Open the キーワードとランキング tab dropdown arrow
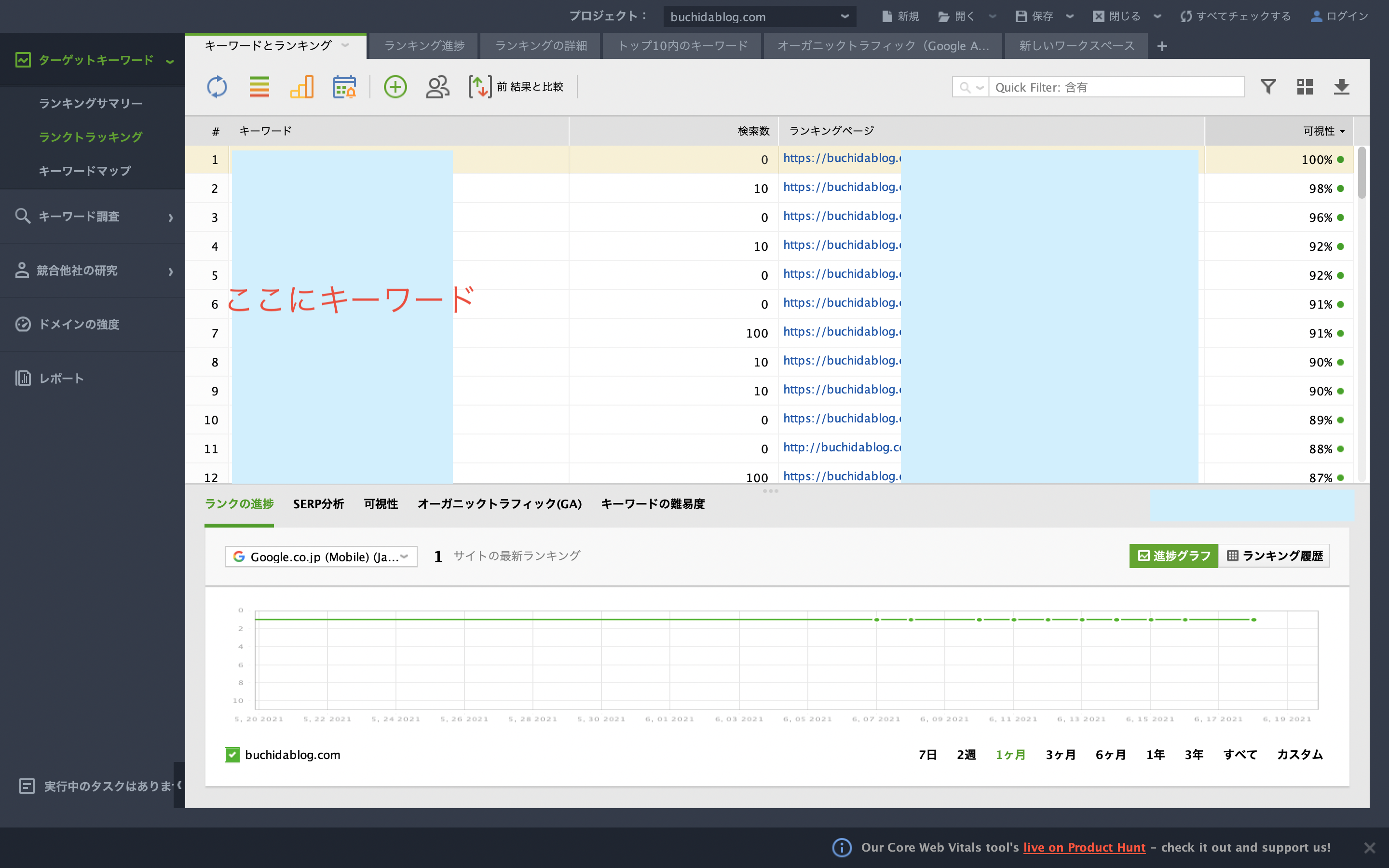 [345, 45]
